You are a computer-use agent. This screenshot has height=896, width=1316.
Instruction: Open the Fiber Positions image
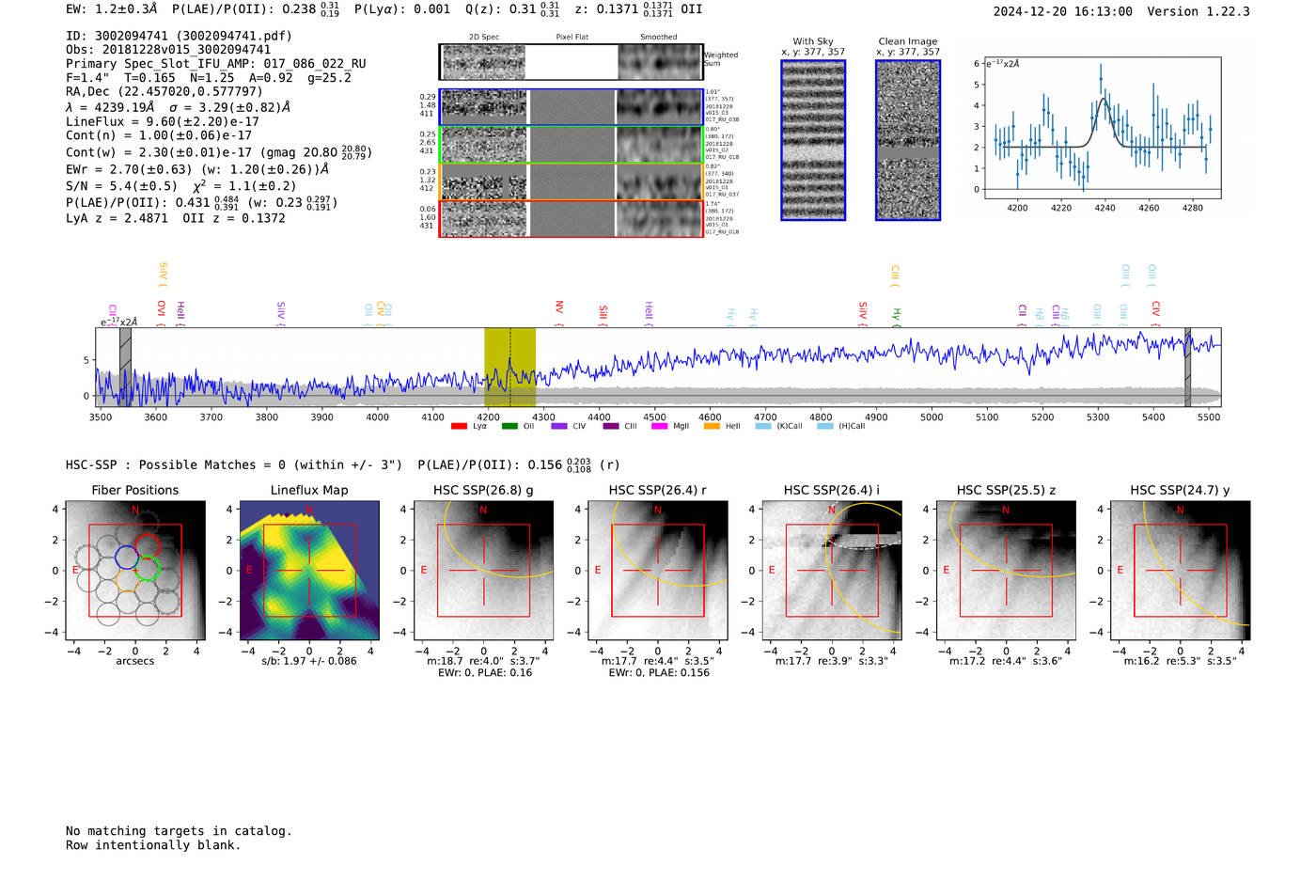click(x=135, y=571)
